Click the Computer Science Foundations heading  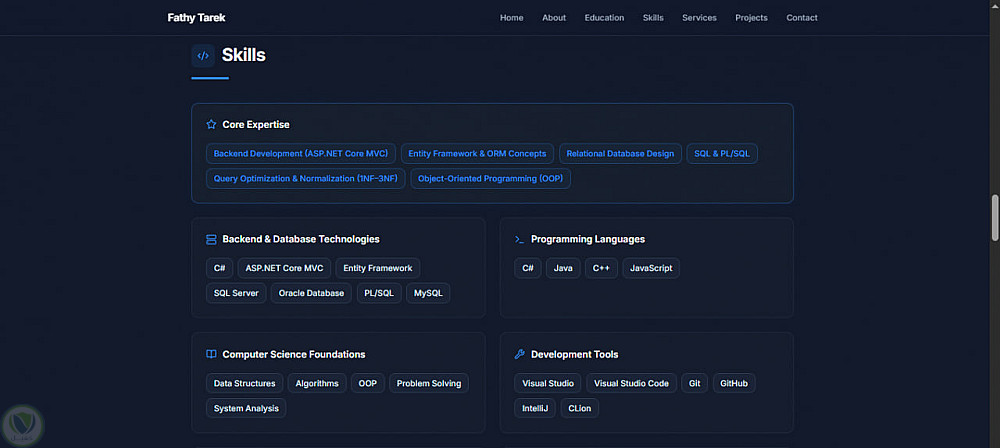coord(294,354)
